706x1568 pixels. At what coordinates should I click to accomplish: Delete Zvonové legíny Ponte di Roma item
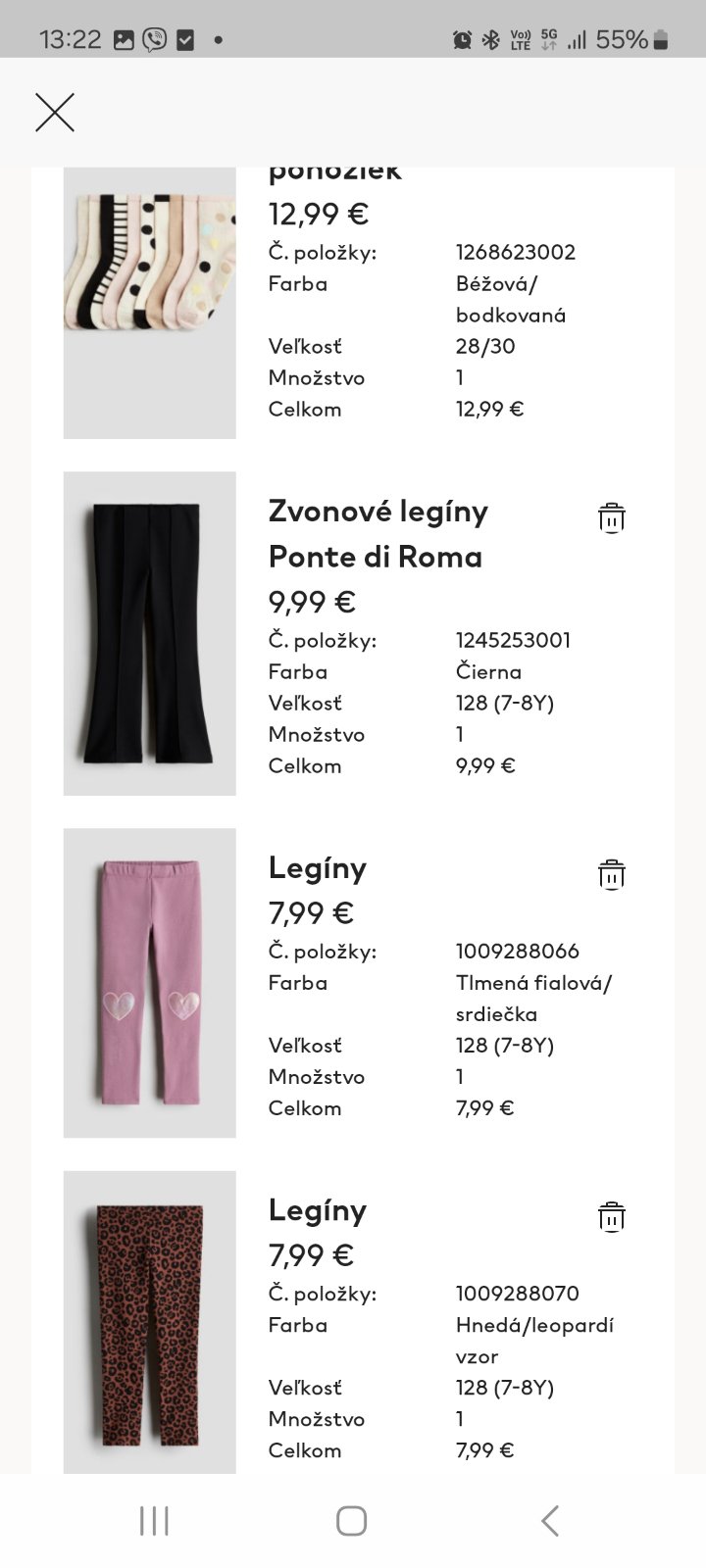pos(611,517)
